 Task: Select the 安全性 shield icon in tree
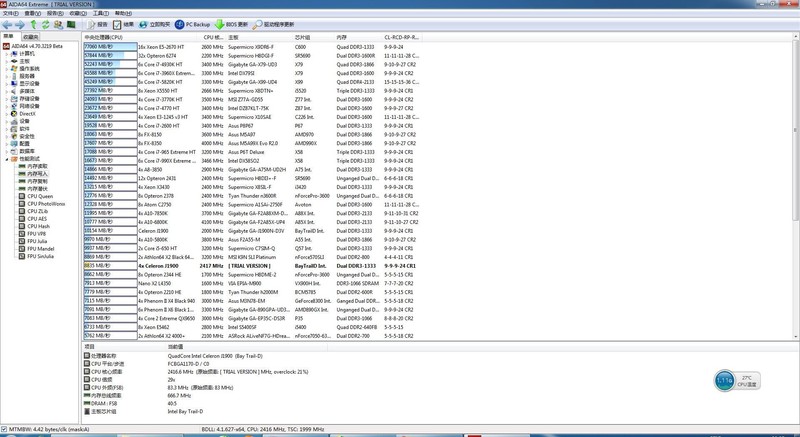[x=14, y=136]
